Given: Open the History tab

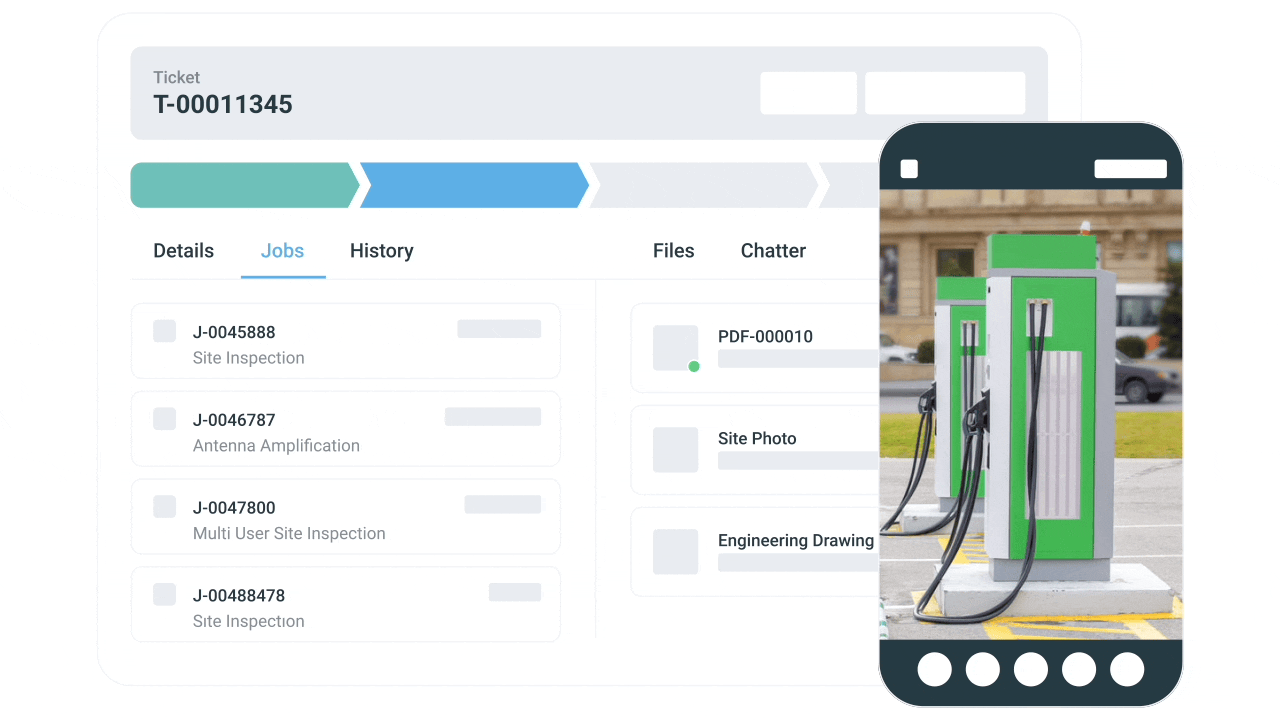Looking at the screenshot, I should (381, 251).
